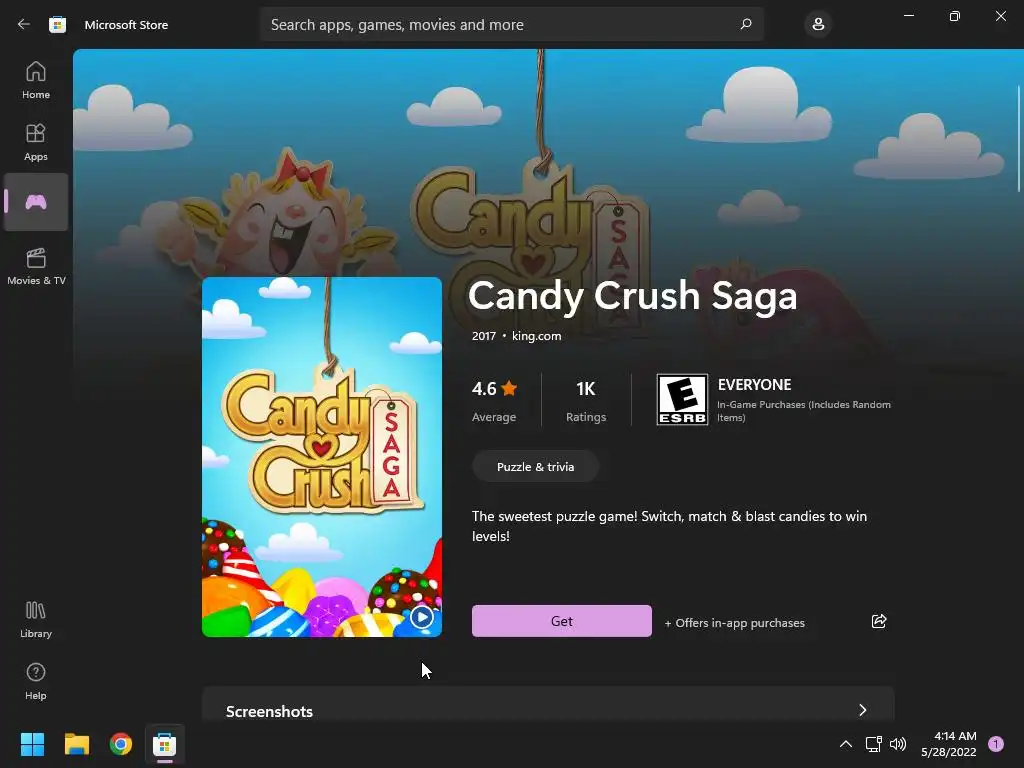Go back using the back arrow
The width and height of the screenshot is (1024, 768).
[24, 24]
